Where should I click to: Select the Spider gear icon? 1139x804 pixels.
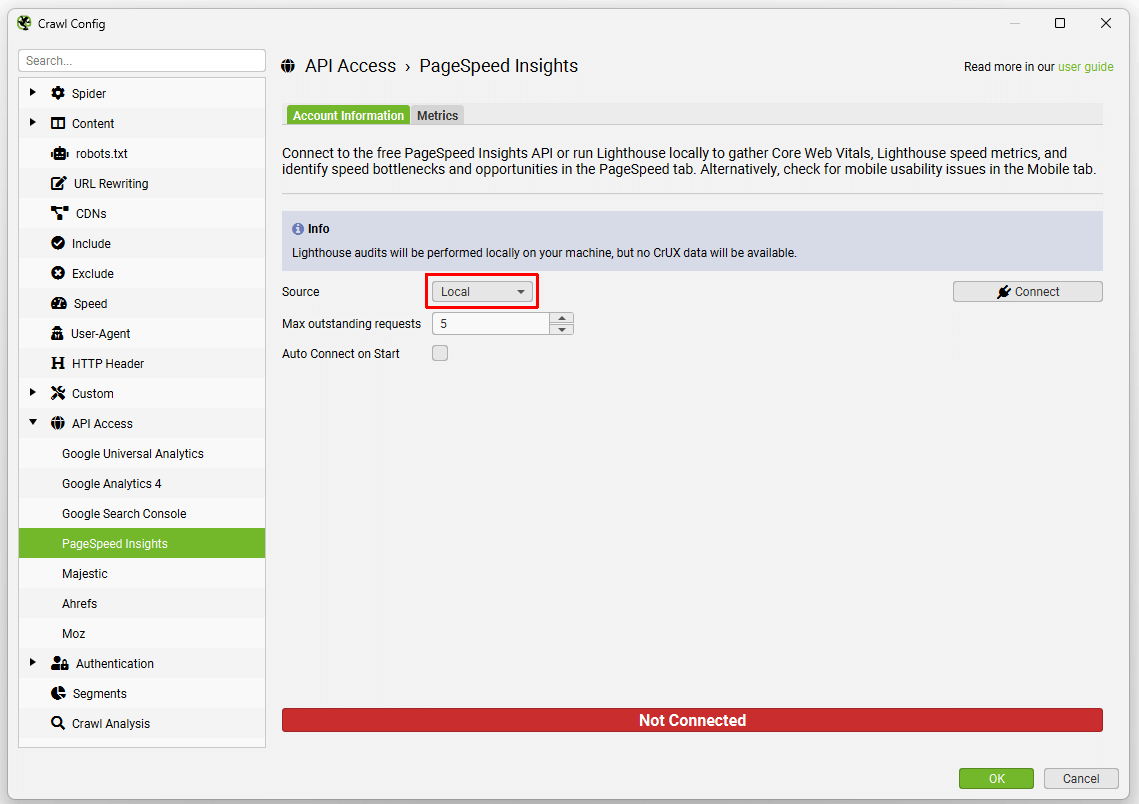pyautogui.click(x=57, y=92)
